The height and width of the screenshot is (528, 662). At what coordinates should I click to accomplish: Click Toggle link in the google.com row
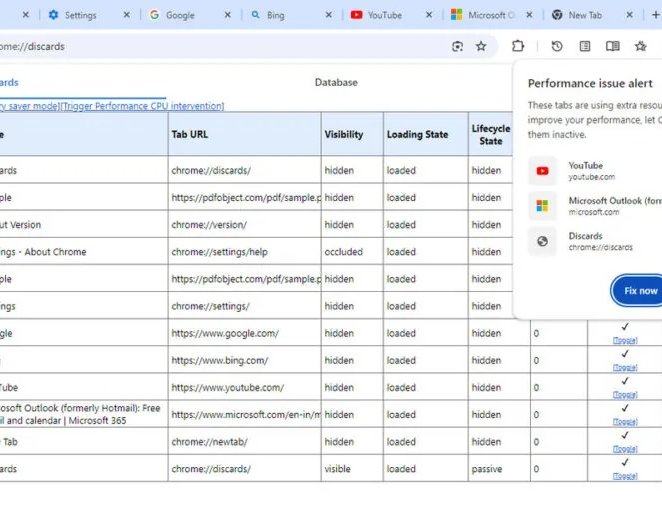point(625,340)
